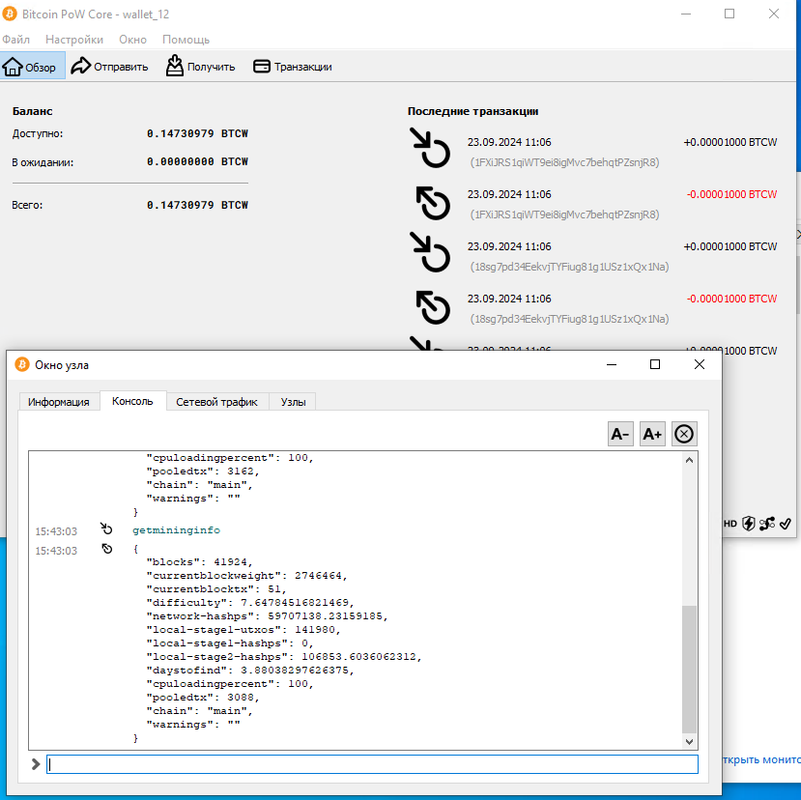Screen dimensions: 801x800
Task: Open the Обзор overview tab
Action: [x=33, y=66]
